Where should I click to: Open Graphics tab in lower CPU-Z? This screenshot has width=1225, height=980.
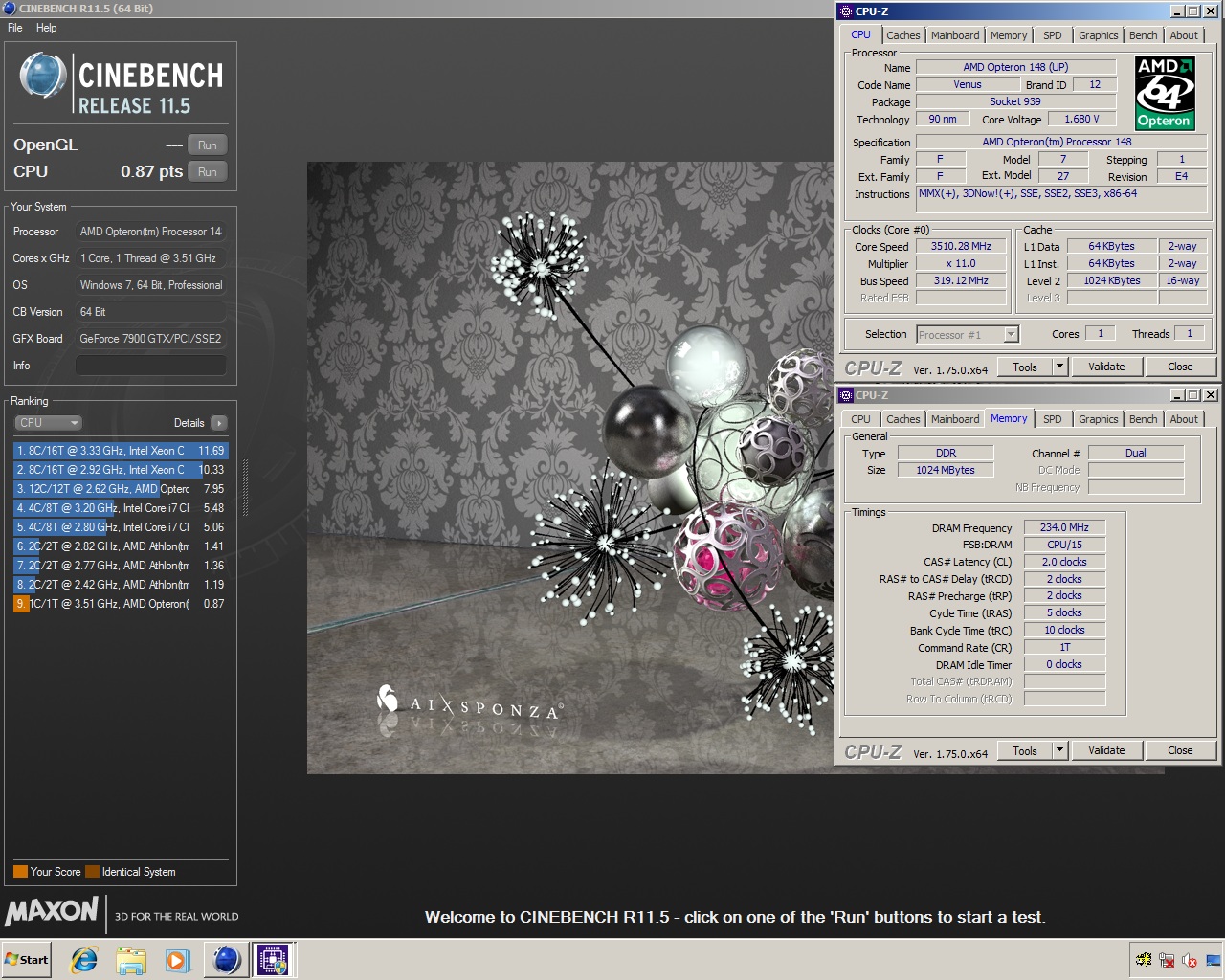[x=1098, y=419]
